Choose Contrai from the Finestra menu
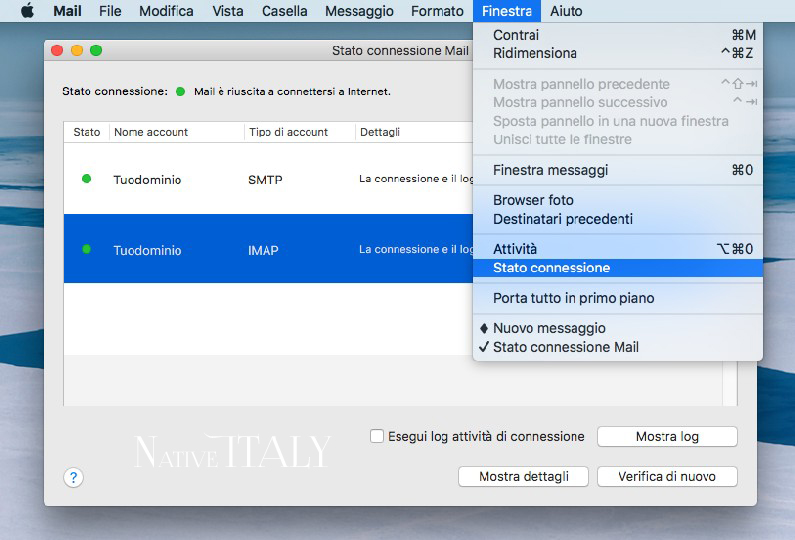The image size is (795, 540). (x=618, y=35)
